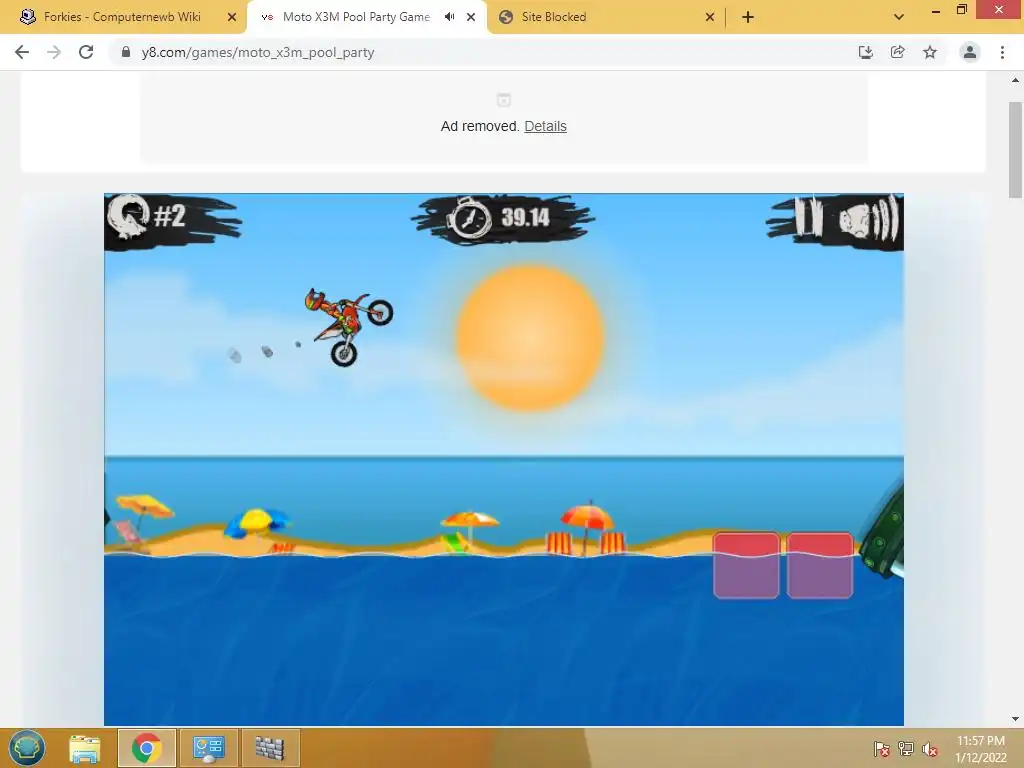Click the right red block in water
Image resolution: width=1024 pixels, height=768 pixels.
tap(820, 566)
